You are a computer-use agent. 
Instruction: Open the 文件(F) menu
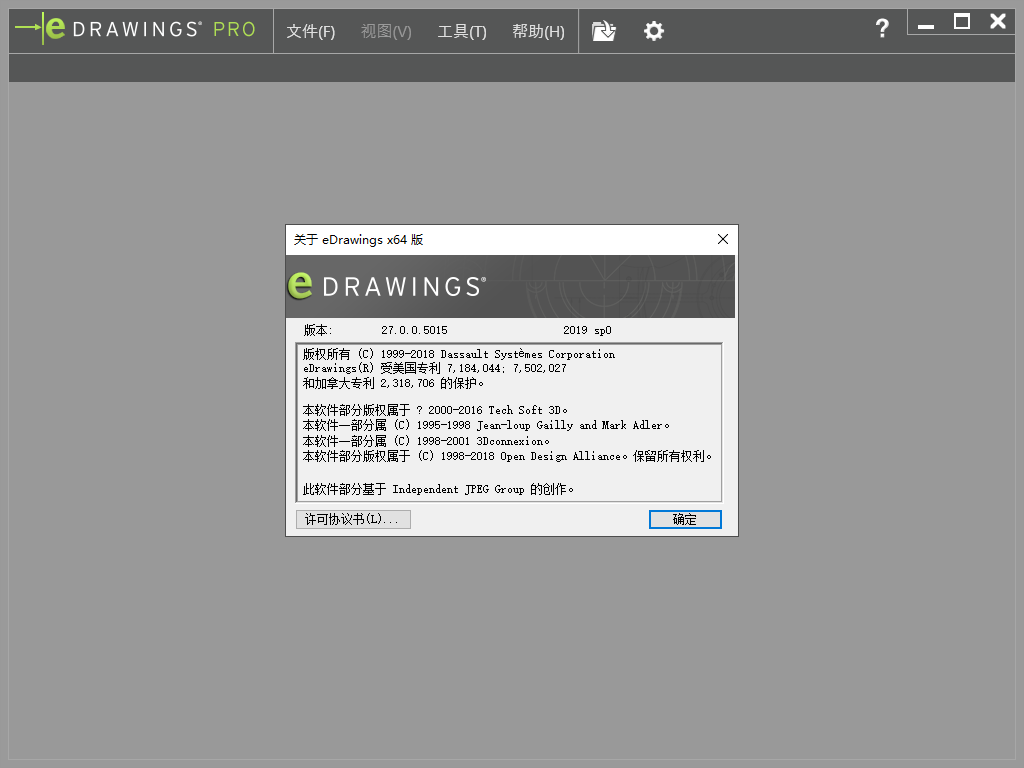(x=311, y=31)
